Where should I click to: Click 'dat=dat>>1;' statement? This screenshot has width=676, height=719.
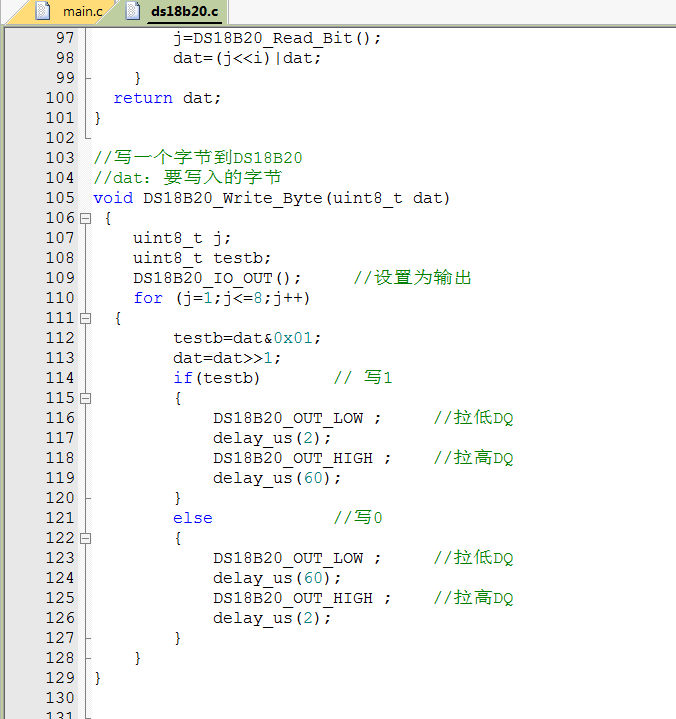[x=227, y=358]
